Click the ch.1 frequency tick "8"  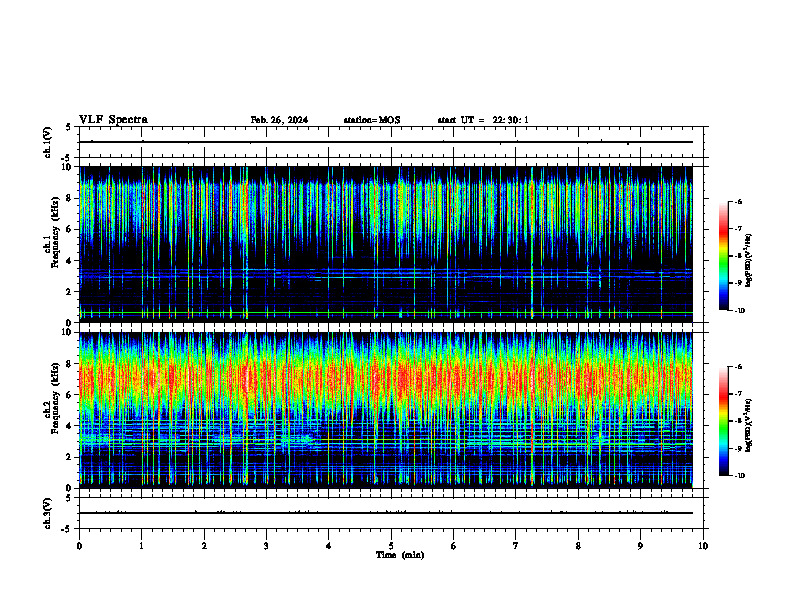click(x=70, y=198)
